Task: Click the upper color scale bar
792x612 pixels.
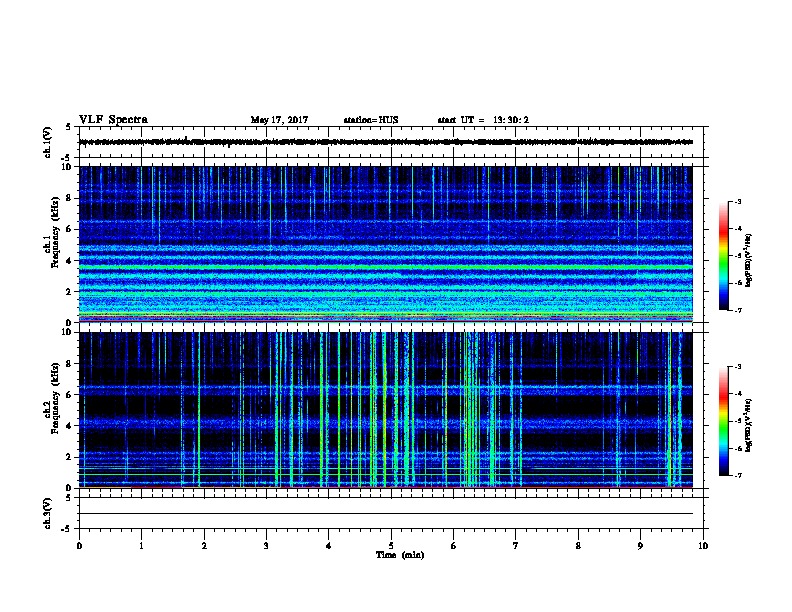Action: [x=723, y=256]
